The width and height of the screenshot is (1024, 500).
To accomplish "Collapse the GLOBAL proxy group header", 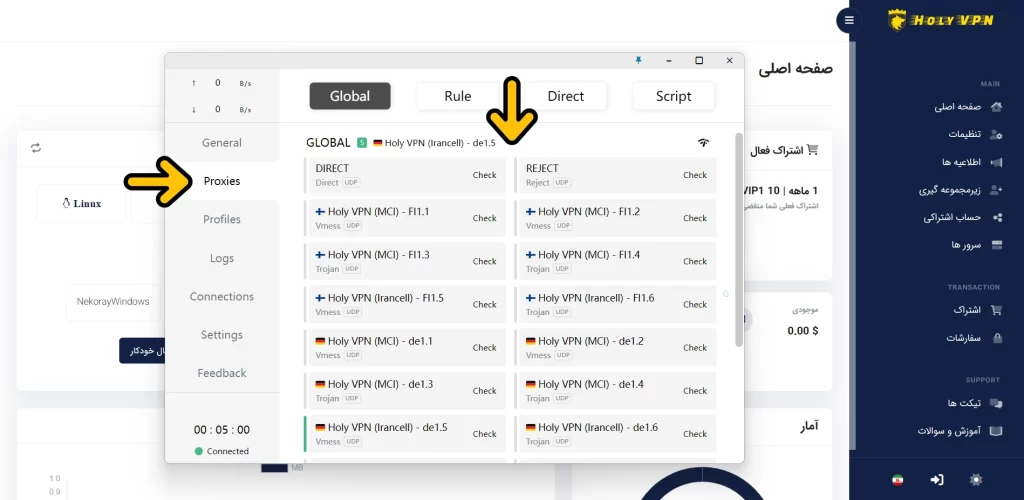I will coord(329,143).
